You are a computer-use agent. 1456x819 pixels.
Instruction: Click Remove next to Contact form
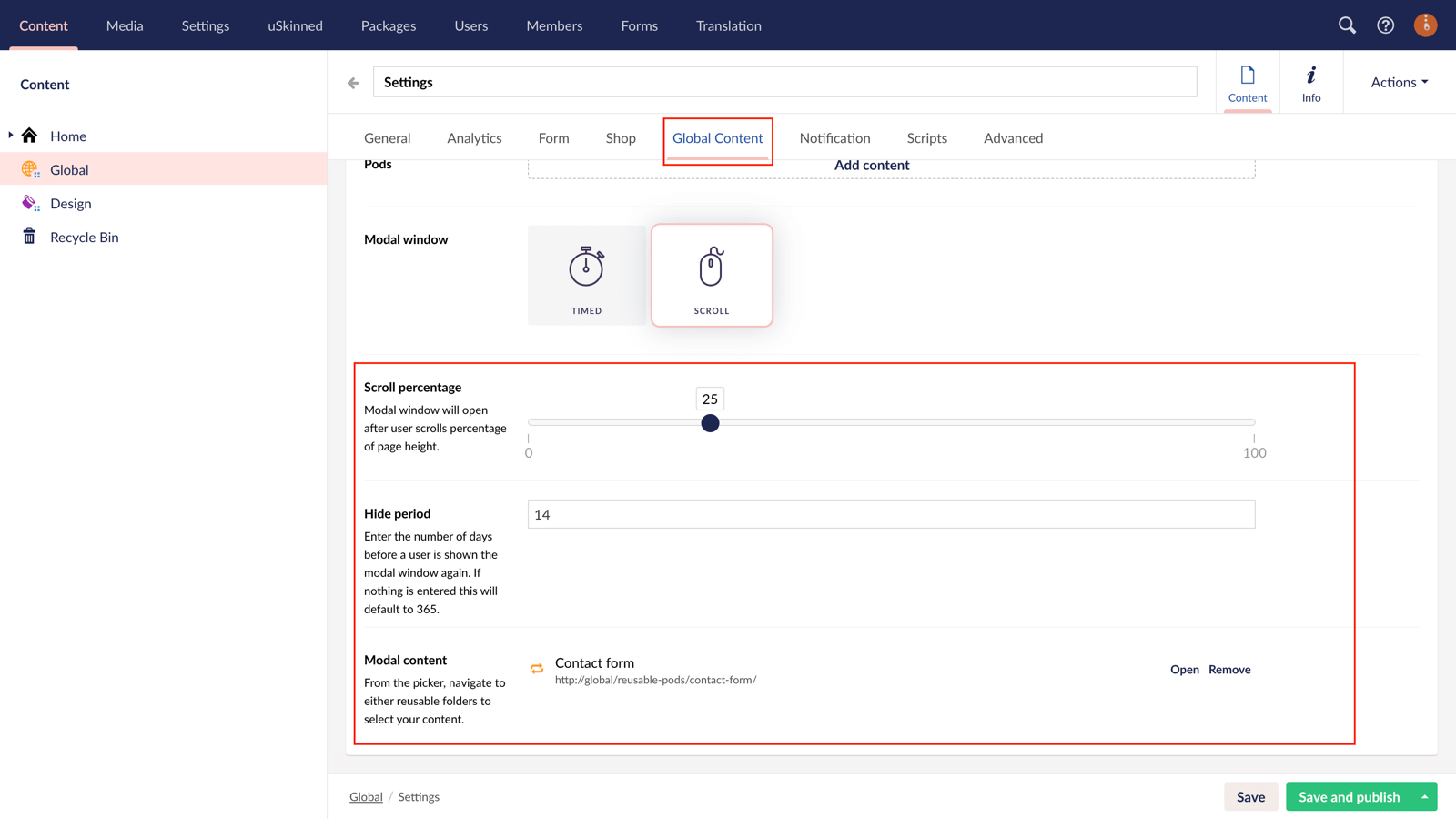[x=1229, y=669]
